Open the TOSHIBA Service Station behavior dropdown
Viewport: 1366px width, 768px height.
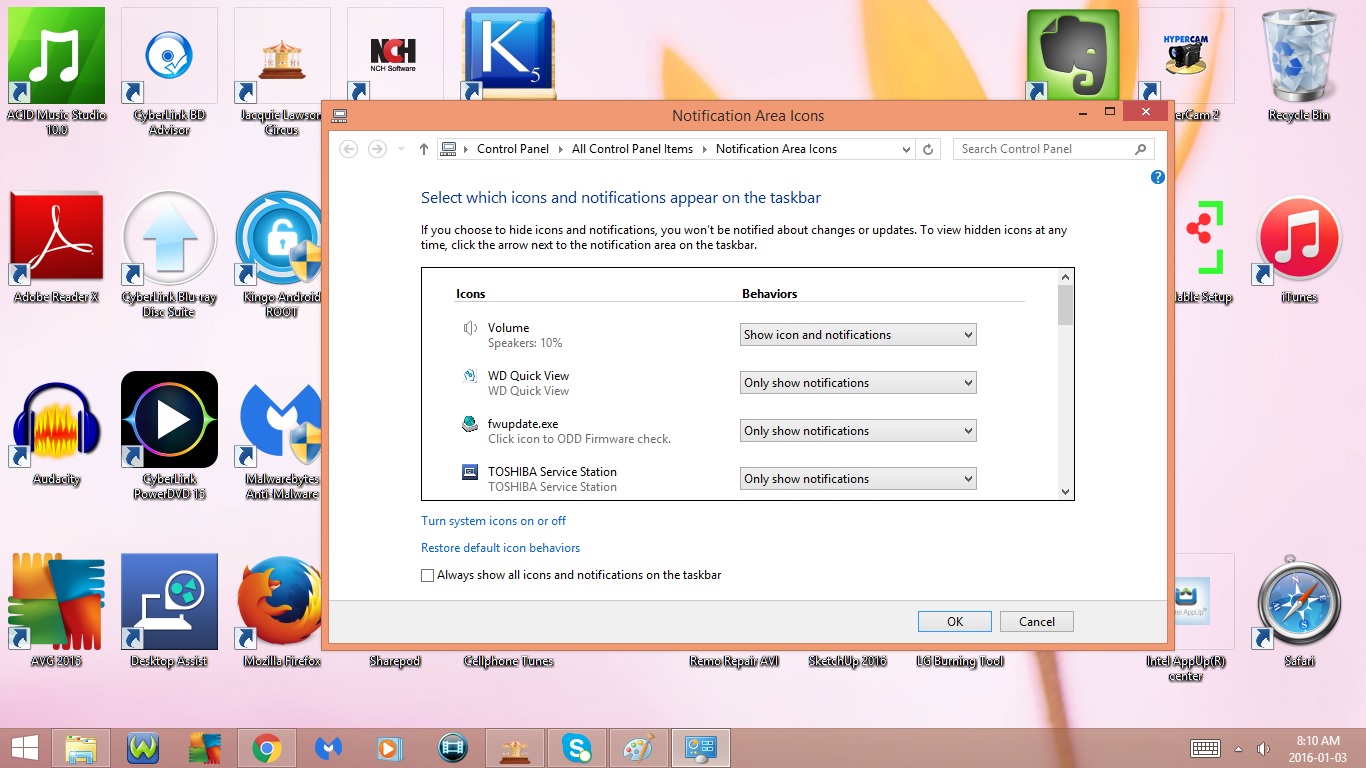(x=858, y=479)
